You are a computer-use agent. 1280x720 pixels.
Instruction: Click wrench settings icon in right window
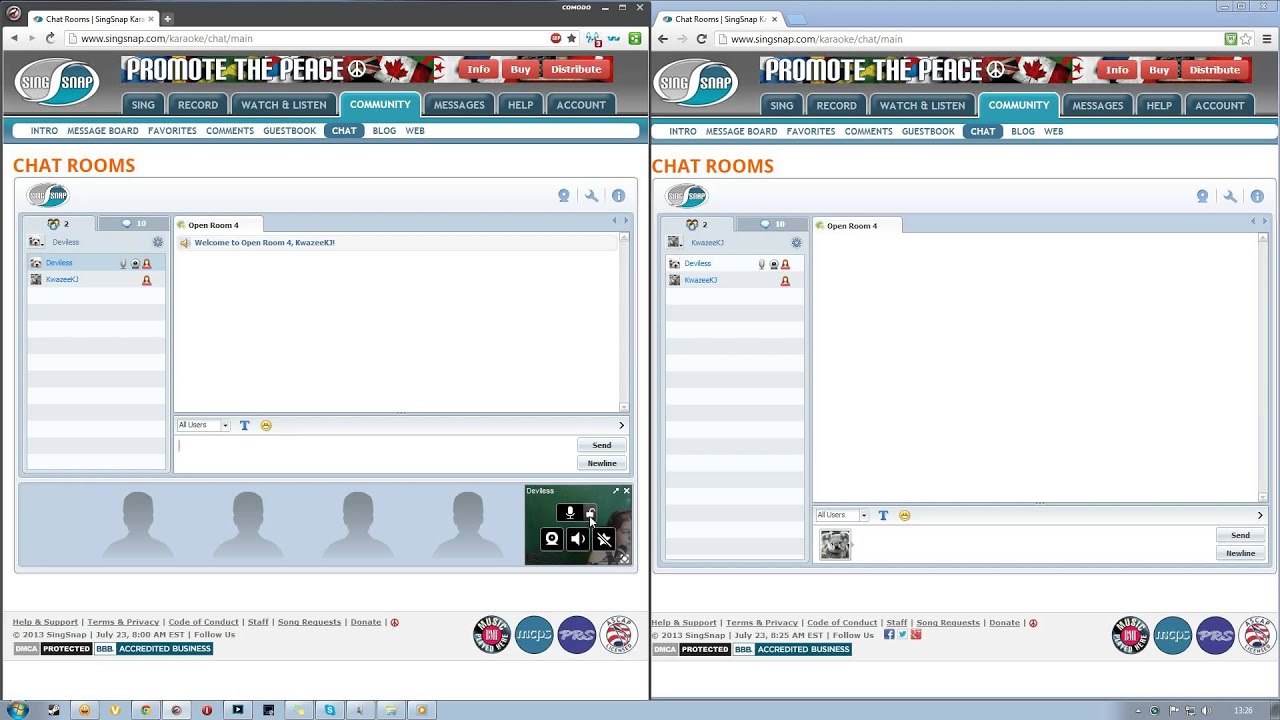(x=1230, y=197)
